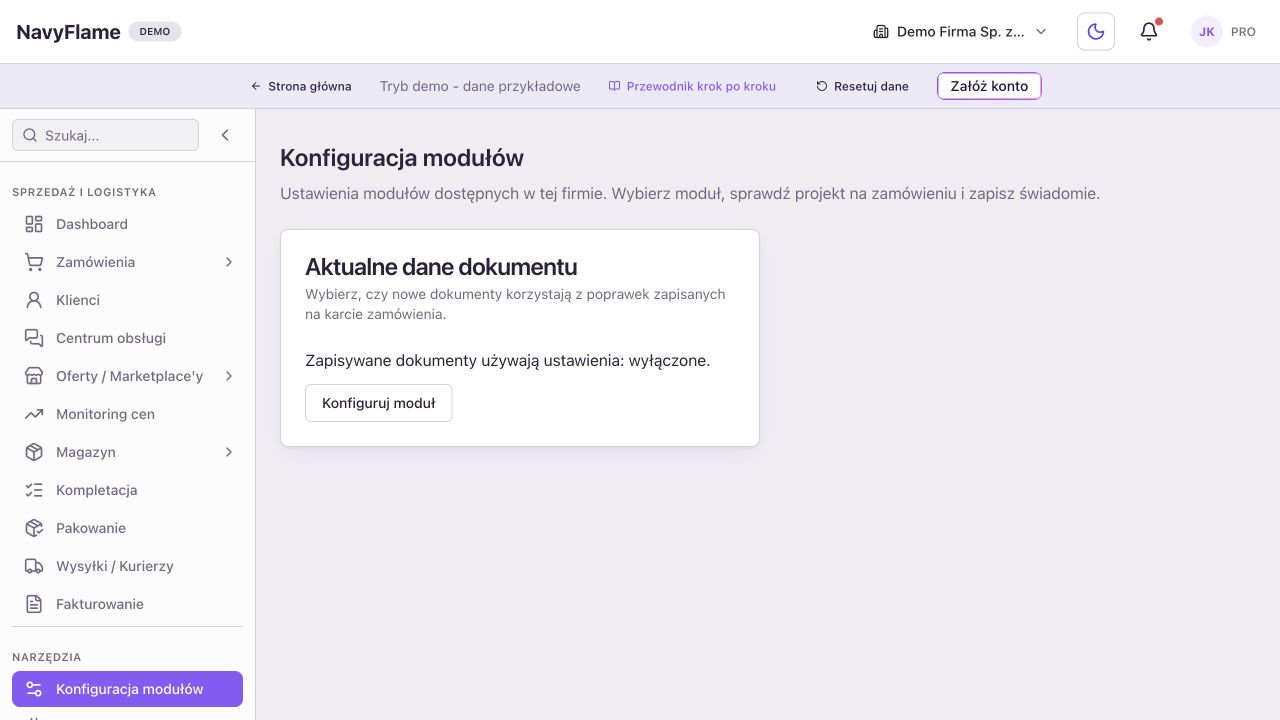Click the Centrum obsługi chat icon

point(34,338)
